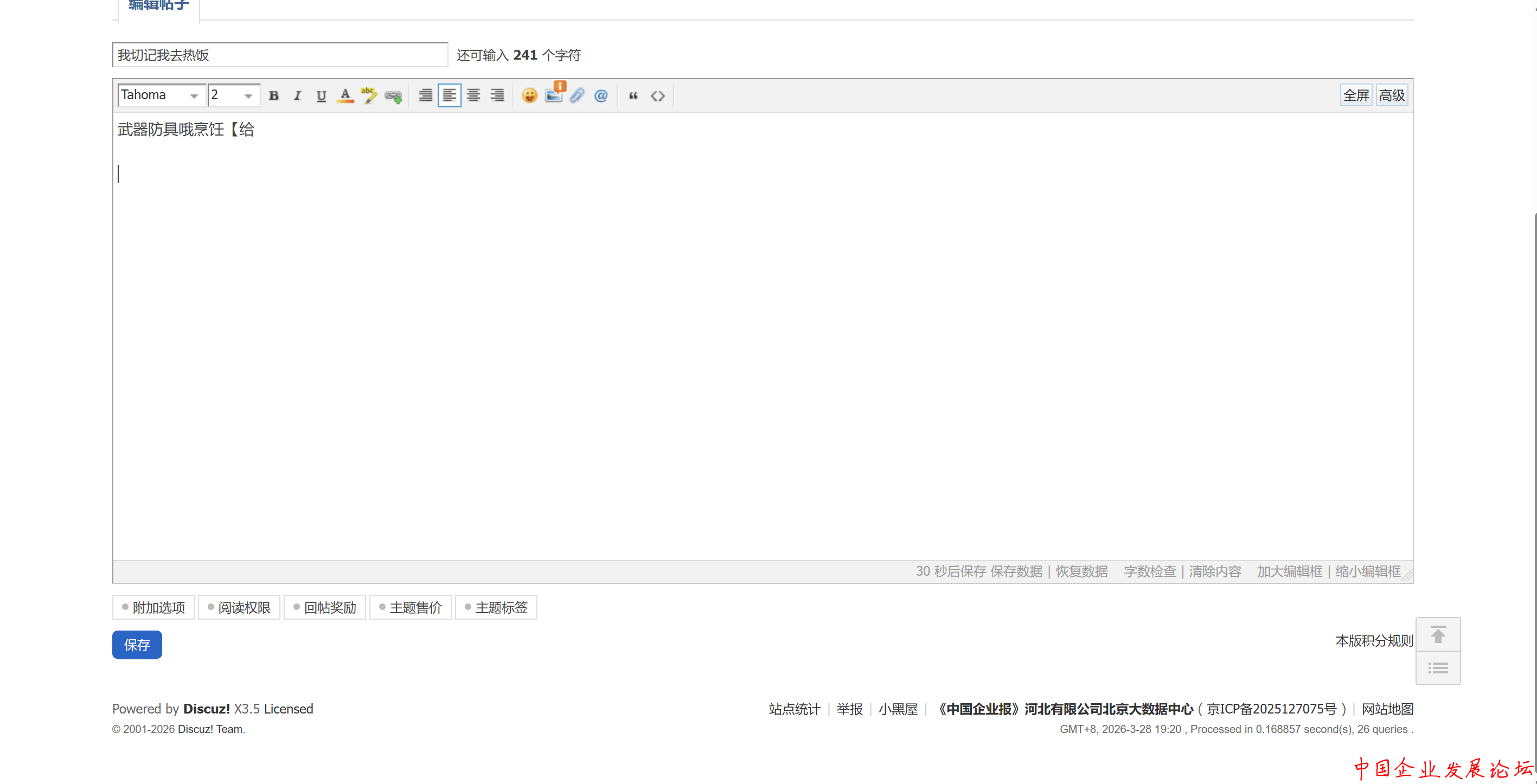Insert a smiley emoticon
This screenshot has width=1537, height=784.
tap(529, 95)
